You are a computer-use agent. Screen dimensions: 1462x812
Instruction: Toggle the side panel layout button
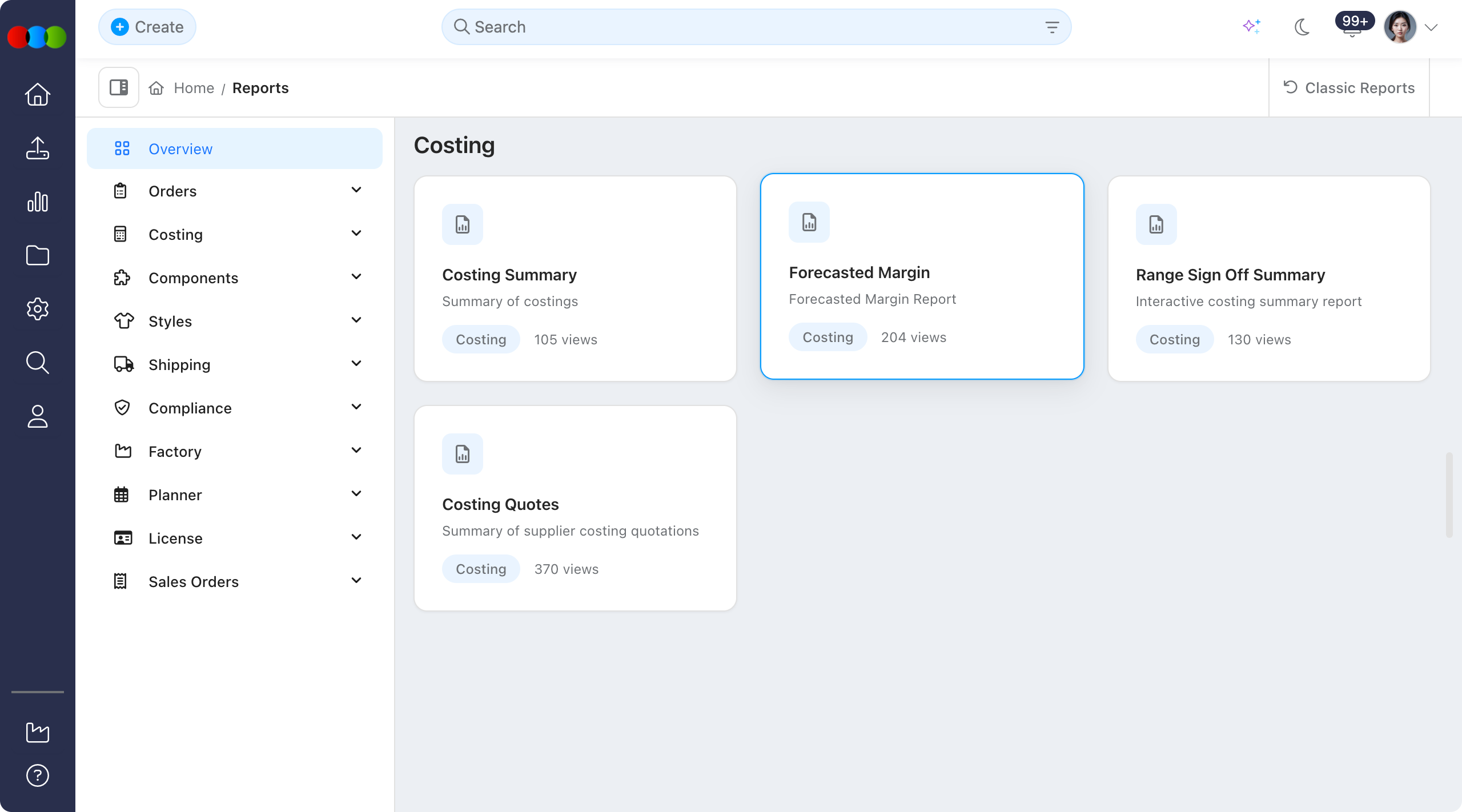[119, 87]
